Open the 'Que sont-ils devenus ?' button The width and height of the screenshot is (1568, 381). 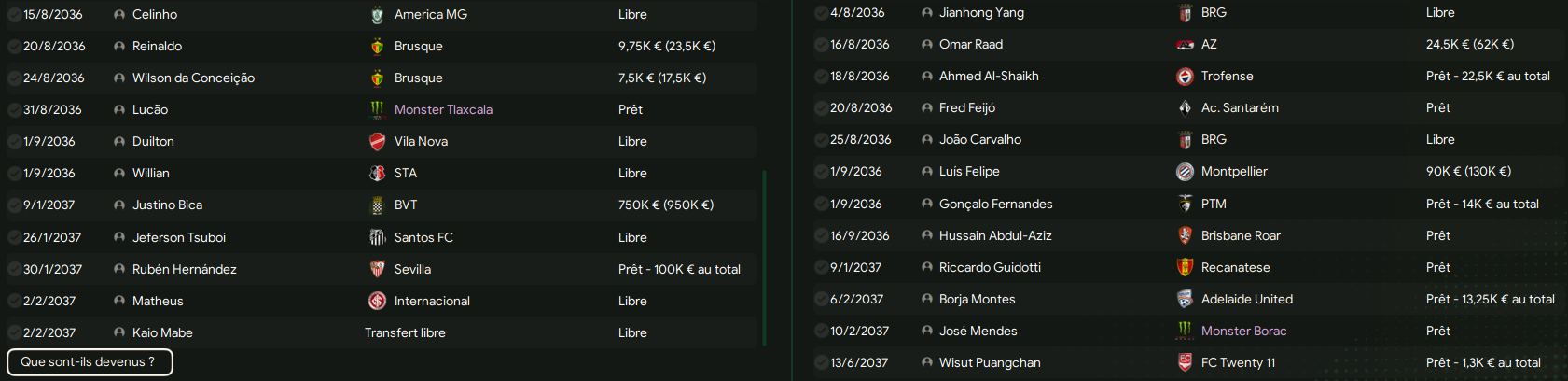(90, 362)
